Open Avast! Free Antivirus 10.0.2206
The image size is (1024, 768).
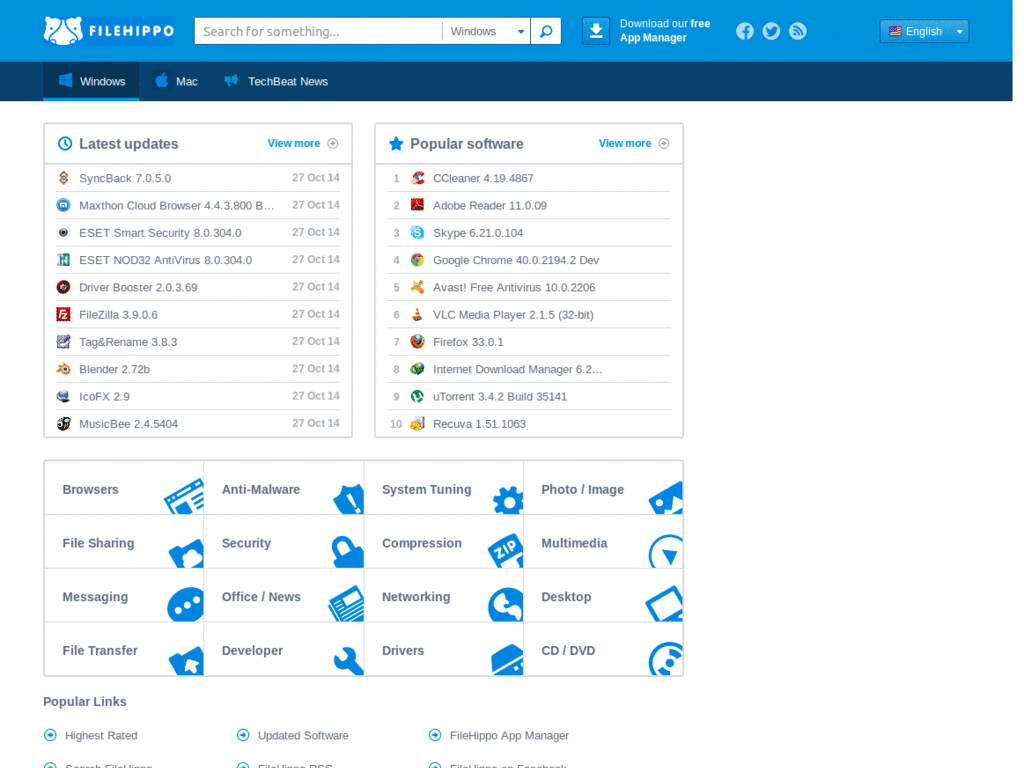pos(514,287)
